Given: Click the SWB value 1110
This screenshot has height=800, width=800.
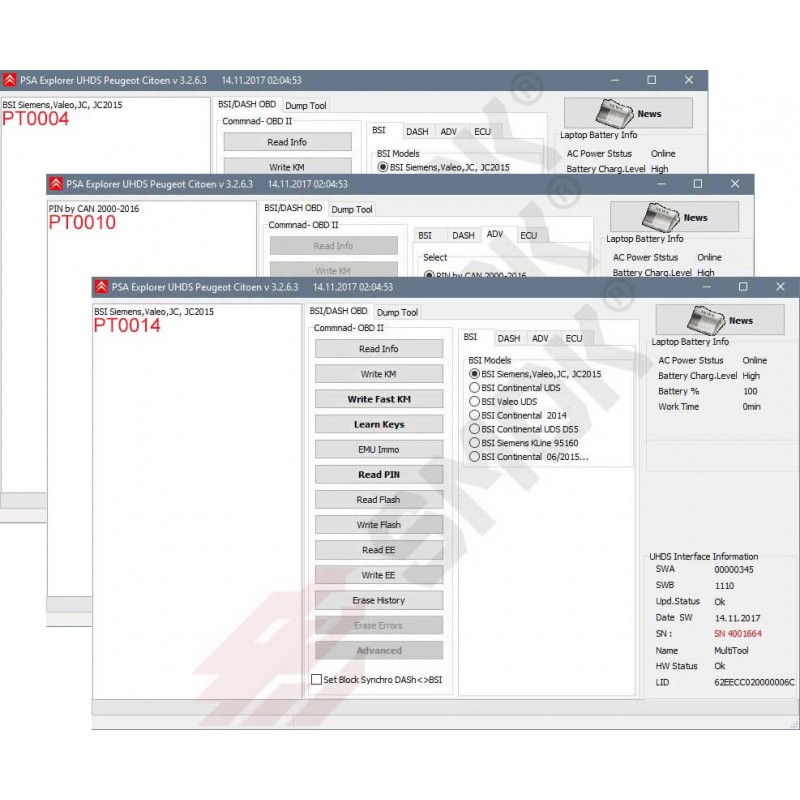Looking at the screenshot, I should click(x=724, y=586).
